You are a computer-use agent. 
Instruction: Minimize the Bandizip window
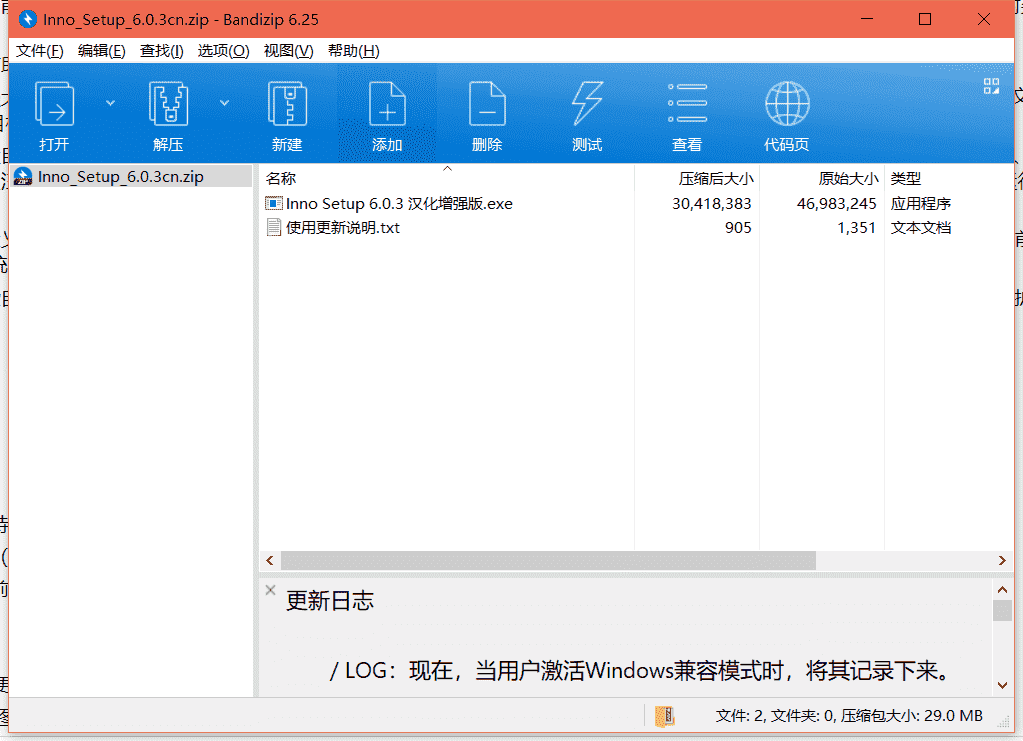point(866,19)
